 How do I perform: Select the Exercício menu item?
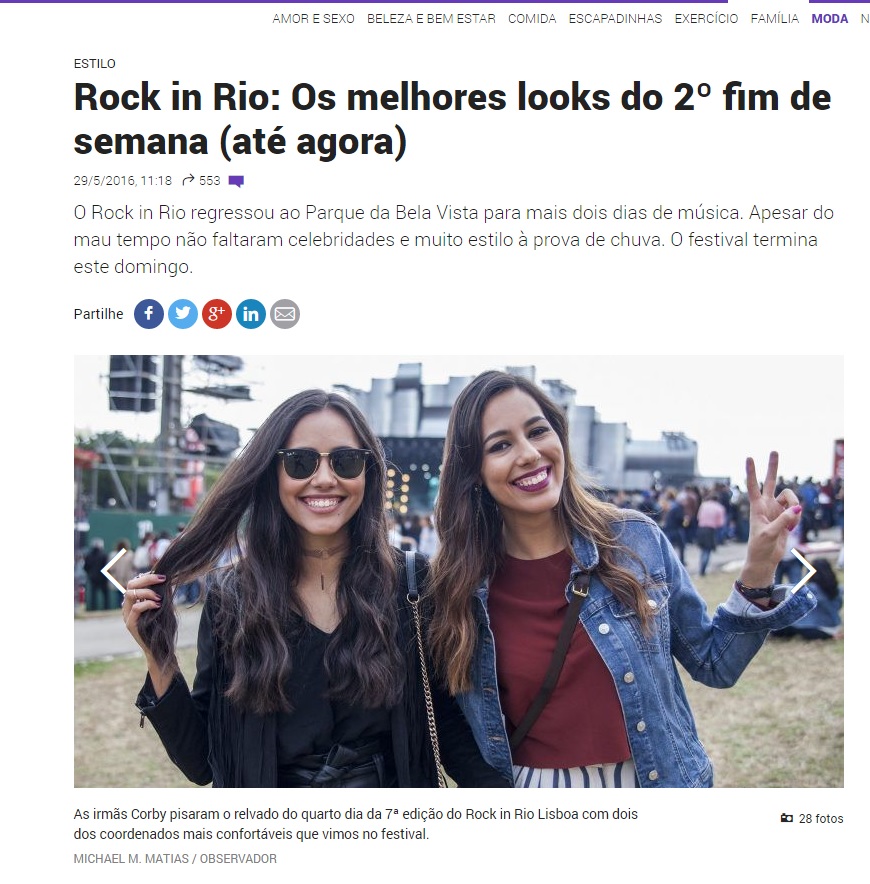706,19
